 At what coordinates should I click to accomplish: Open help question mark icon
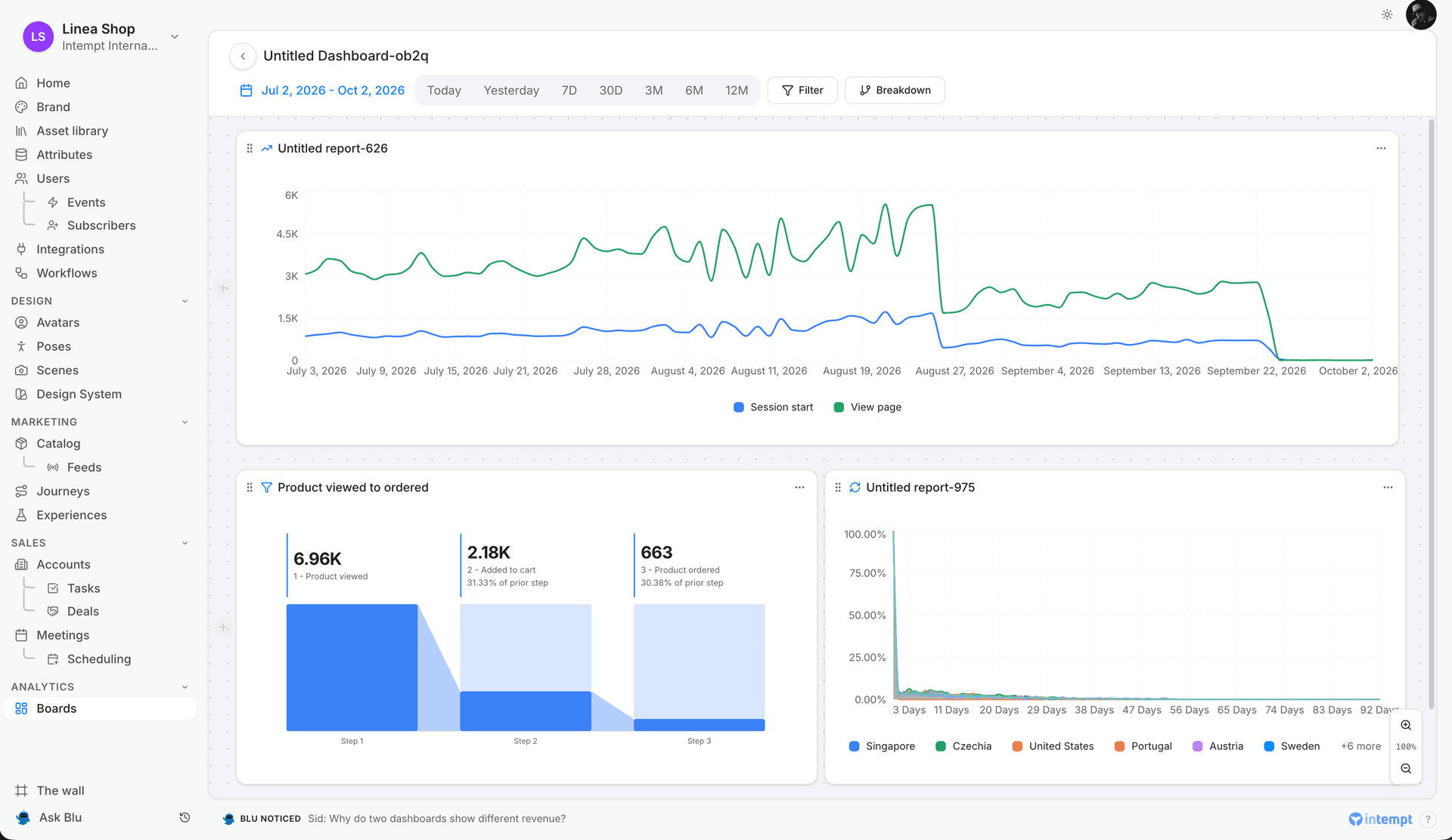(1428, 819)
